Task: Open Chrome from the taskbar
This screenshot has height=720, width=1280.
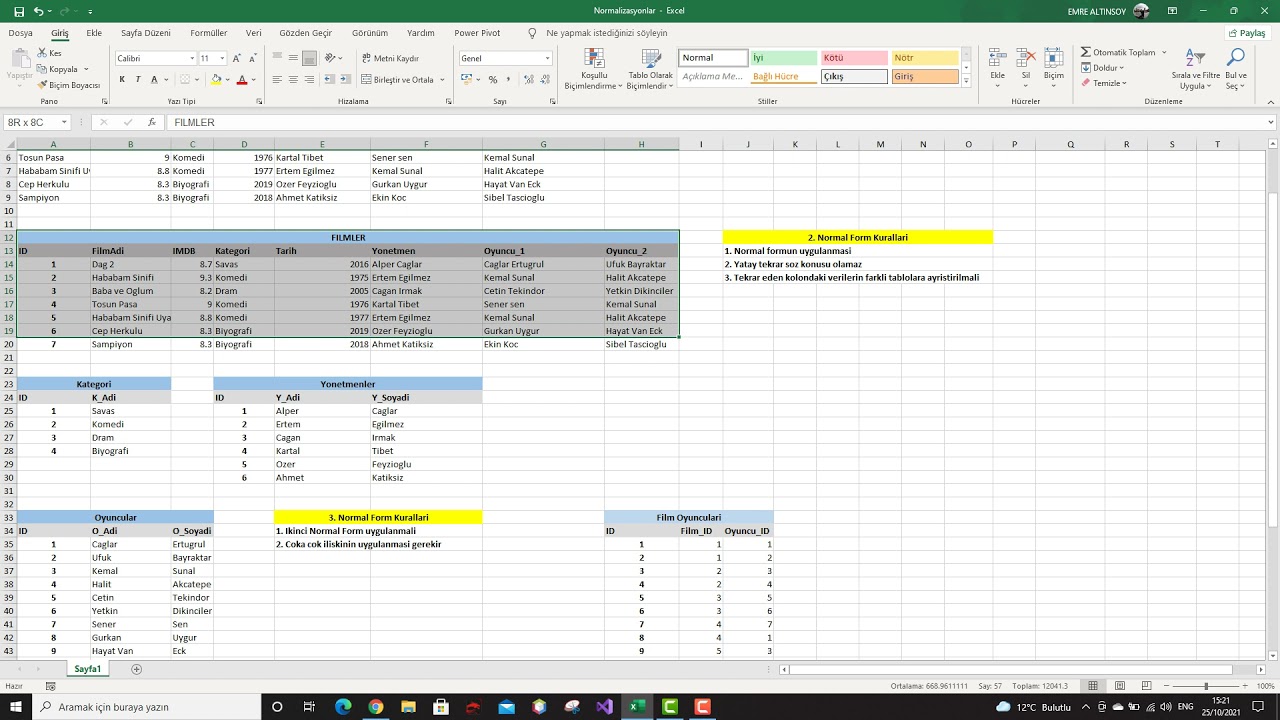Action: click(x=375, y=707)
